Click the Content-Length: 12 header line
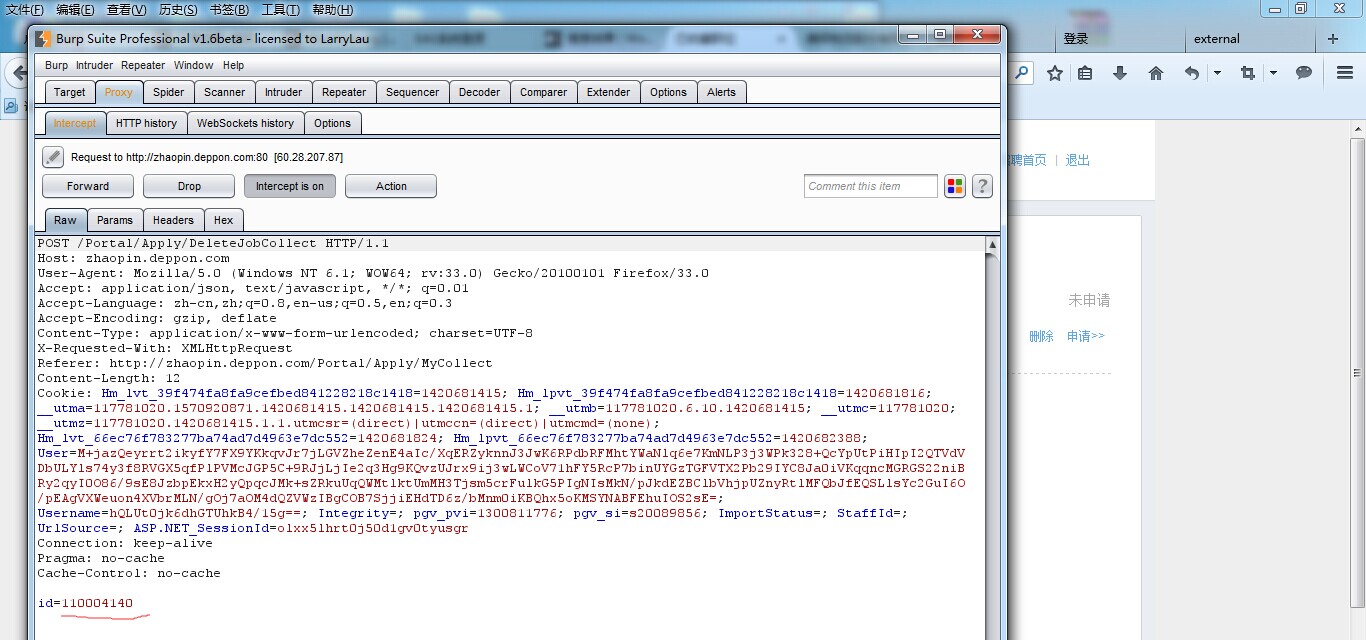Image resolution: width=1366 pixels, height=640 pixels. point(109,378)
